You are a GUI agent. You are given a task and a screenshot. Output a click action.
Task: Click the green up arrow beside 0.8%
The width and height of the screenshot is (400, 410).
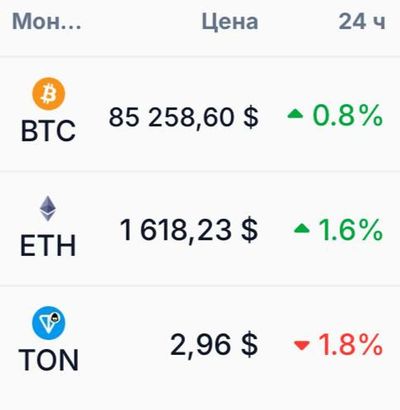[x=295, y=114]
